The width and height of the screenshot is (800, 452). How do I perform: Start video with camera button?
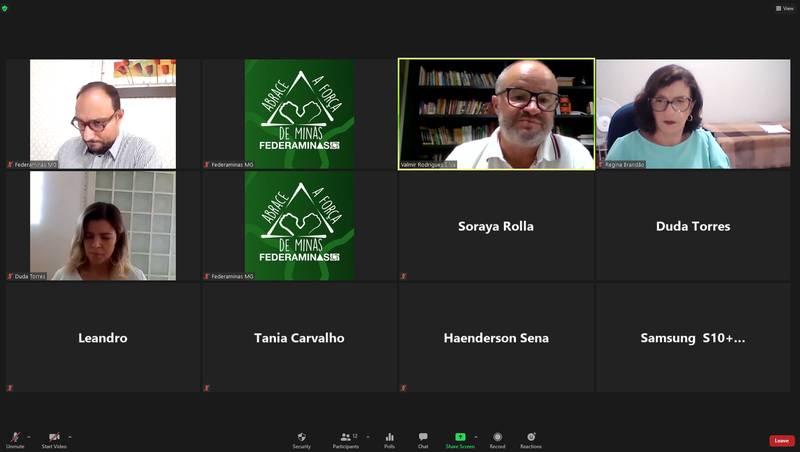point(54,438)
